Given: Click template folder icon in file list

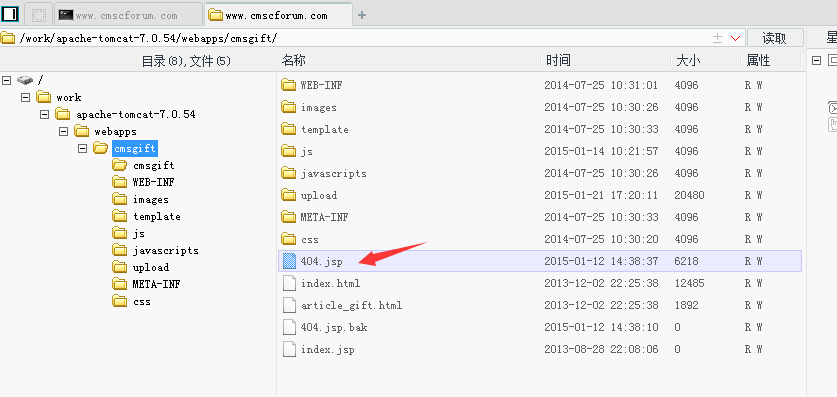Looking at the screenshot, I should (289, 129).
